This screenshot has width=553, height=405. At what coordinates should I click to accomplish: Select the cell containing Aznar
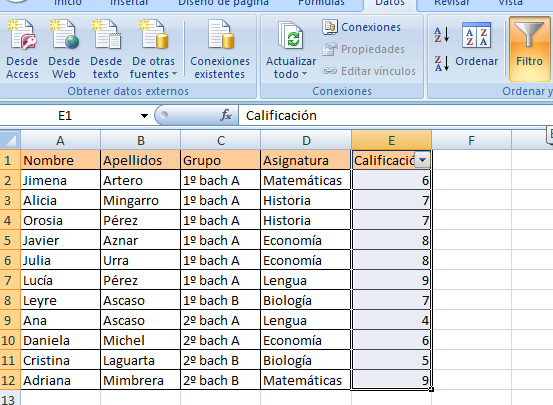click(x=140, y=241)
